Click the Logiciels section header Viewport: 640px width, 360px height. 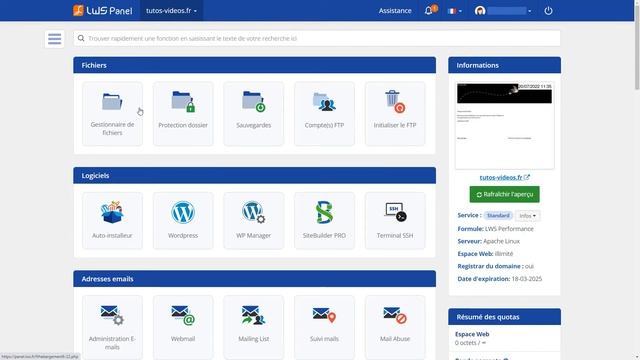pos(254,176)
